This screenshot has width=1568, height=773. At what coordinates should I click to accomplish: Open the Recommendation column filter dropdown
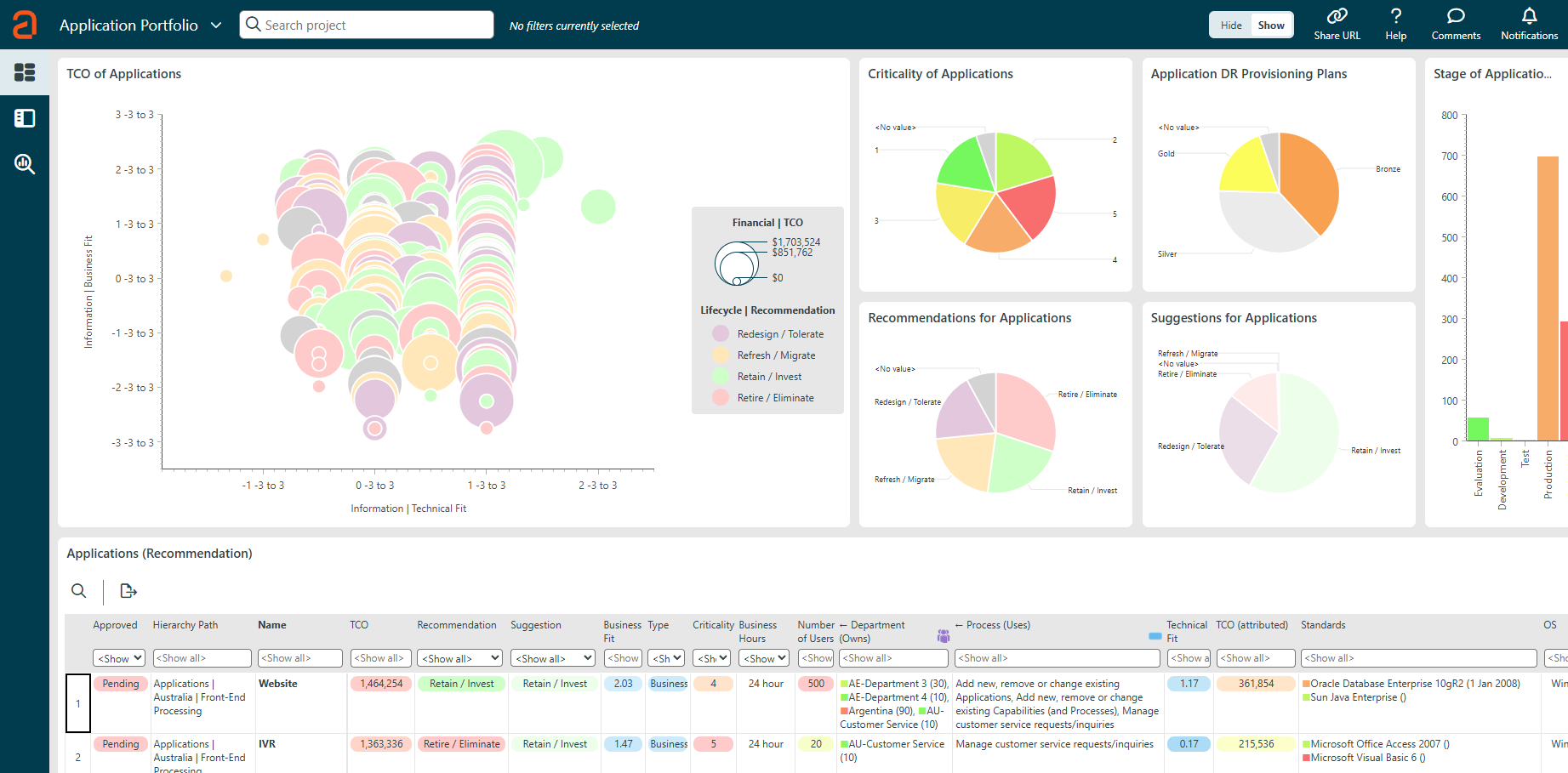coord(459,658)
